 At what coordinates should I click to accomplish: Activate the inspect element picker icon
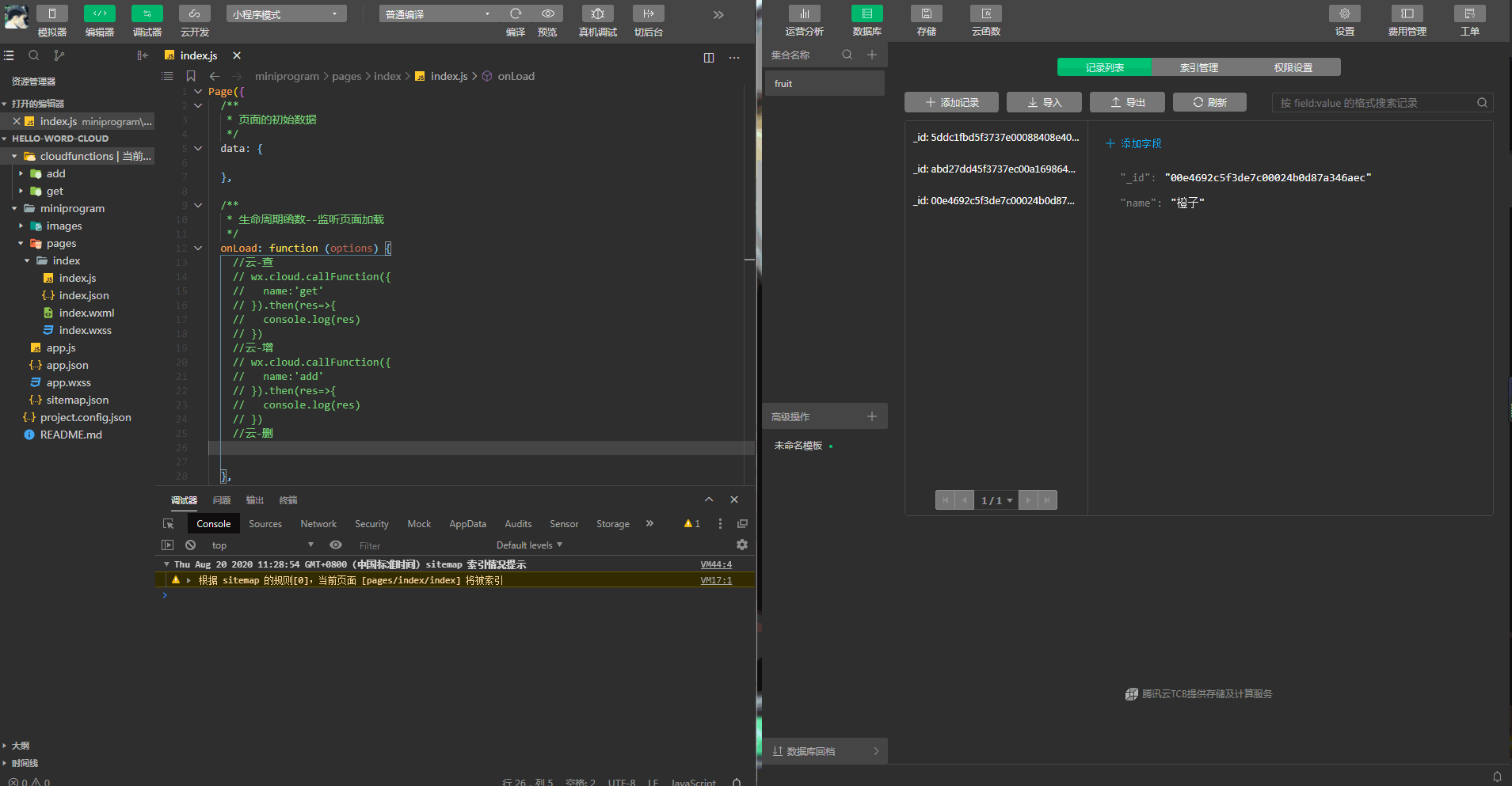coord(168,524)
